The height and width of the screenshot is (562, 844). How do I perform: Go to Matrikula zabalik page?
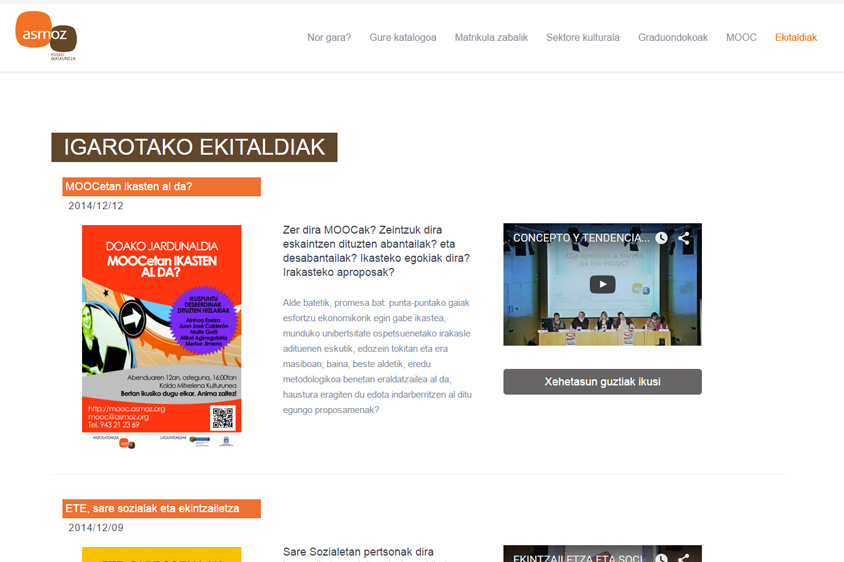click(491, 38)
